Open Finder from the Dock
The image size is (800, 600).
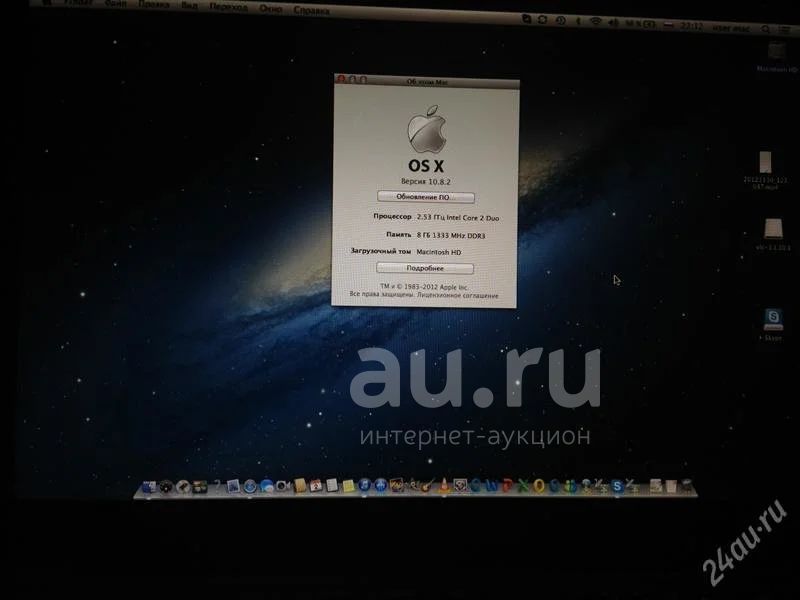(x=149, y=487)
